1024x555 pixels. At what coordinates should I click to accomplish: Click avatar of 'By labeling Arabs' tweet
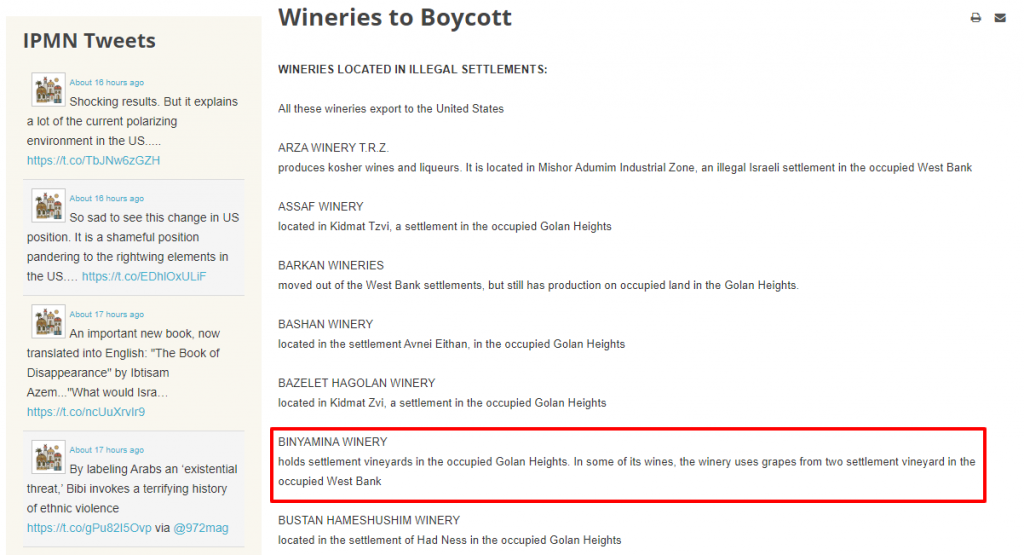48,457
